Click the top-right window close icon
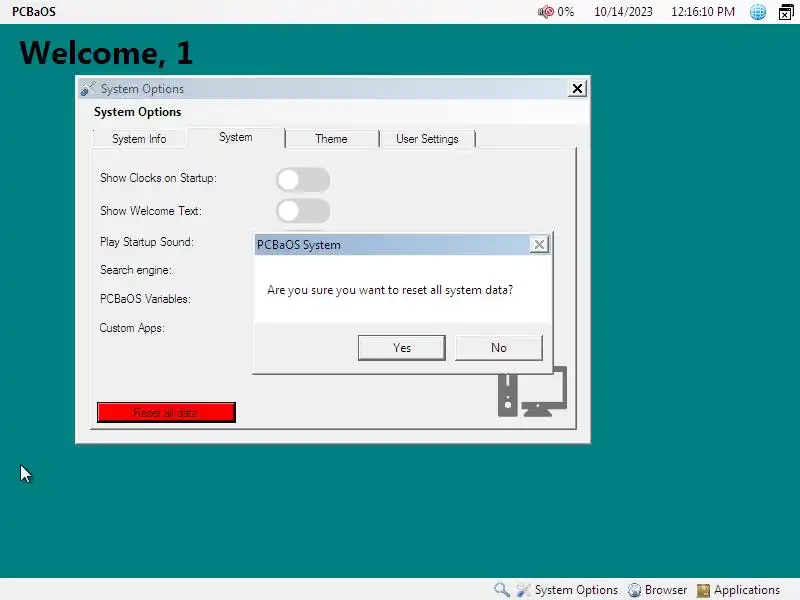800x600 pixels. coord(786,12)
